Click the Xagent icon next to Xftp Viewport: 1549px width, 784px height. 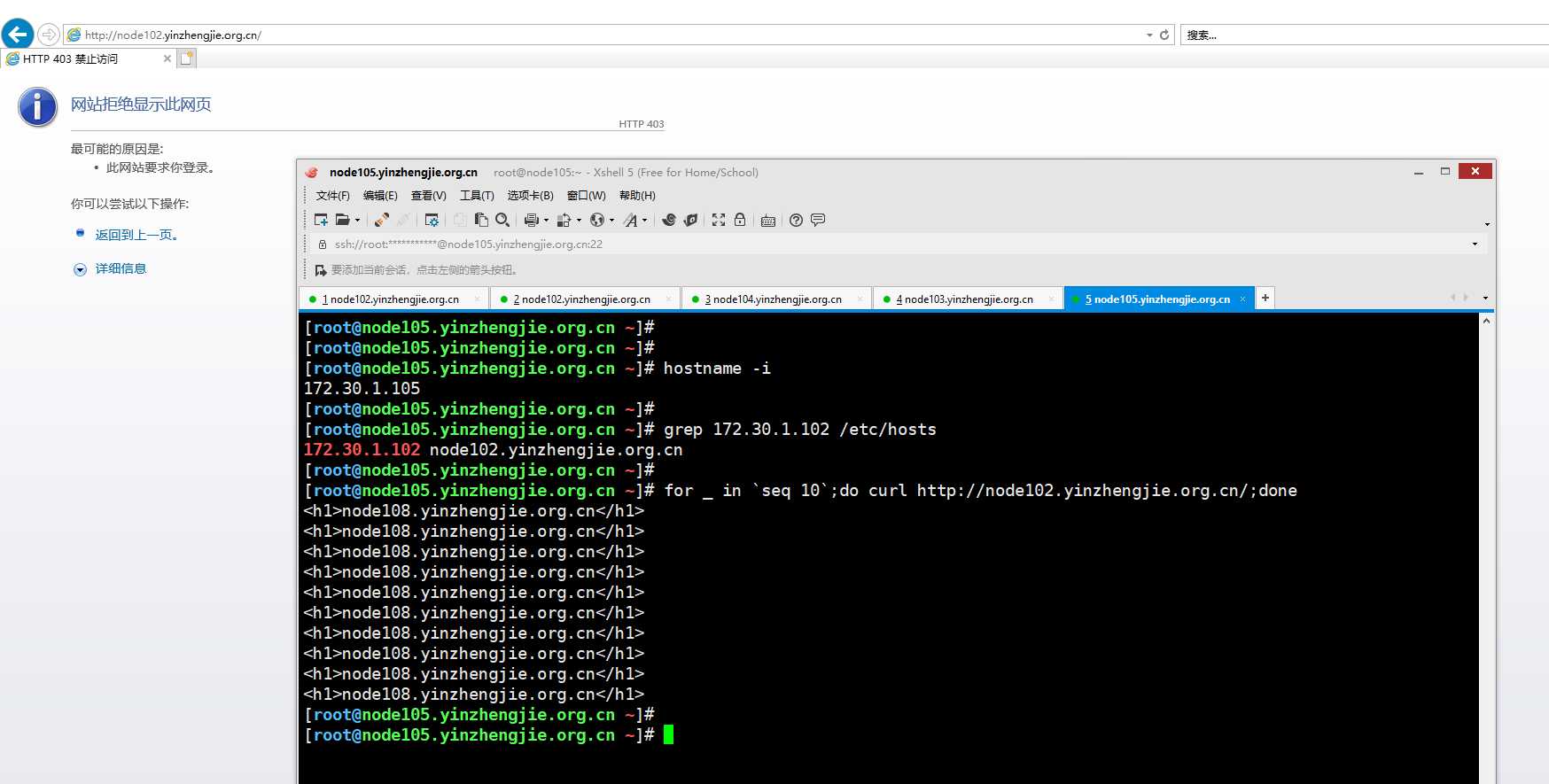690,220
